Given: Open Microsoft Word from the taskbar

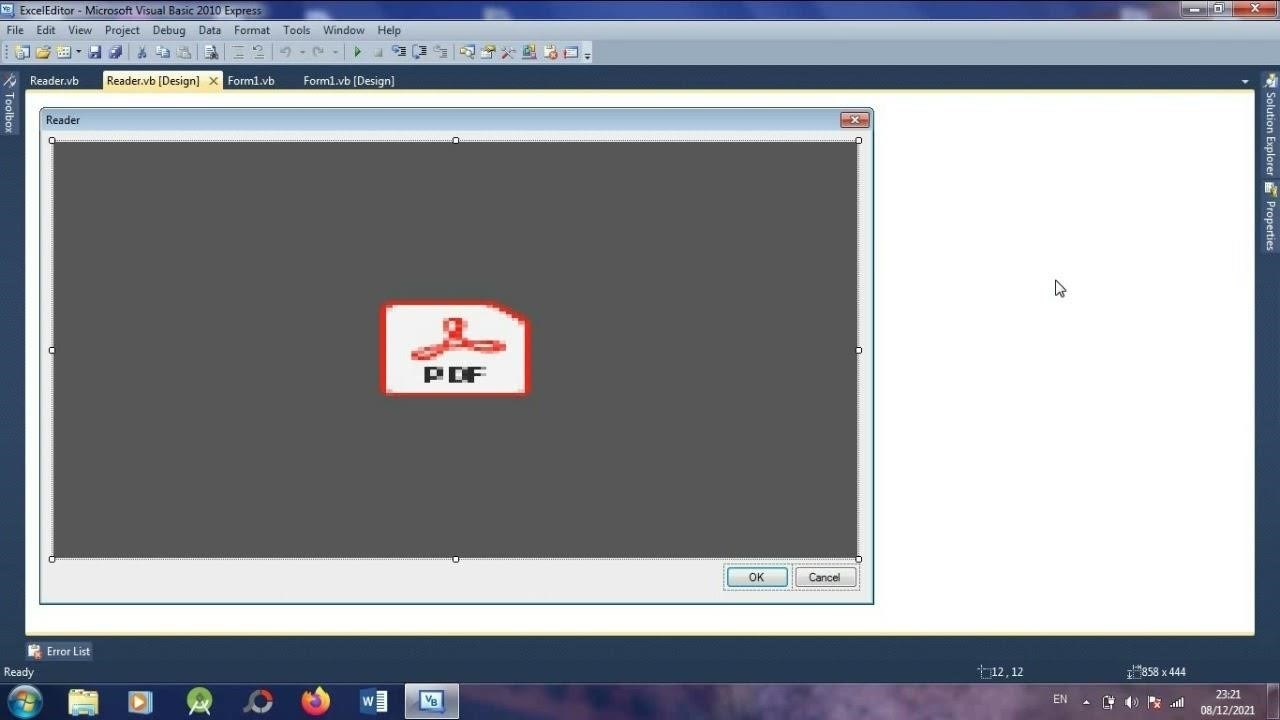Looking at the screenshot, I should 373,702.
